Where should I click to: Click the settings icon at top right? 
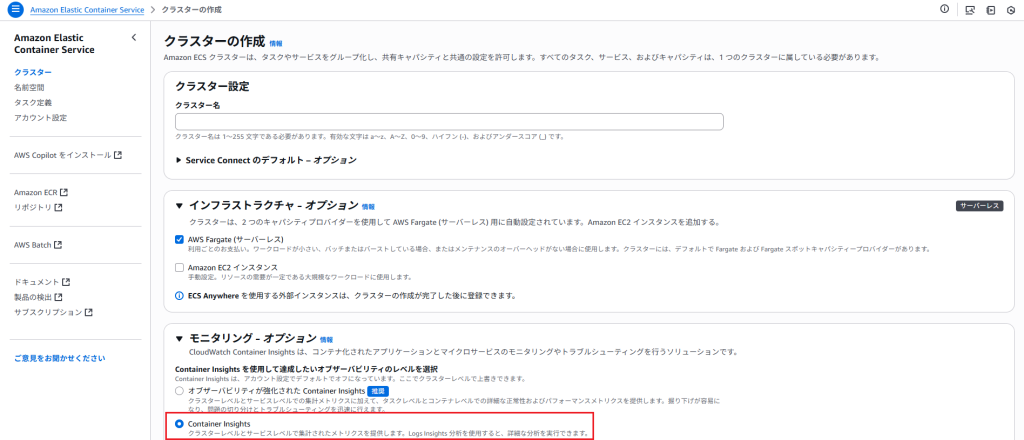pyautogui.click(x=1011, y=10)
